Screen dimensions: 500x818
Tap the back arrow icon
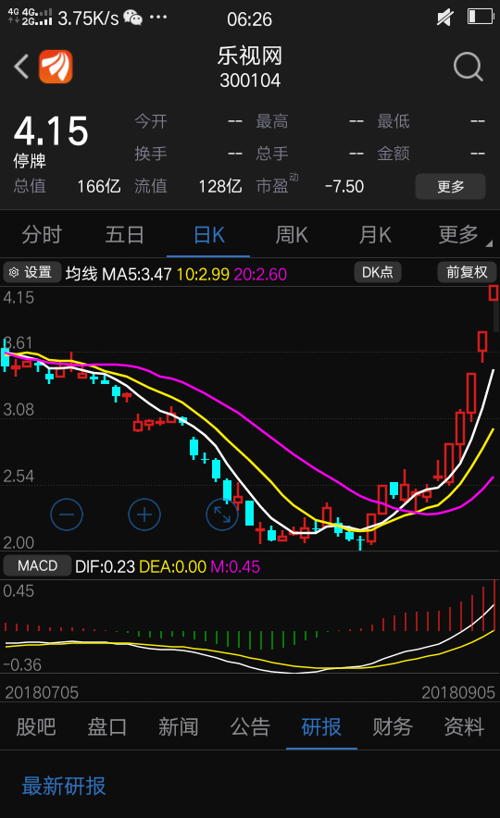click(21, 67)
